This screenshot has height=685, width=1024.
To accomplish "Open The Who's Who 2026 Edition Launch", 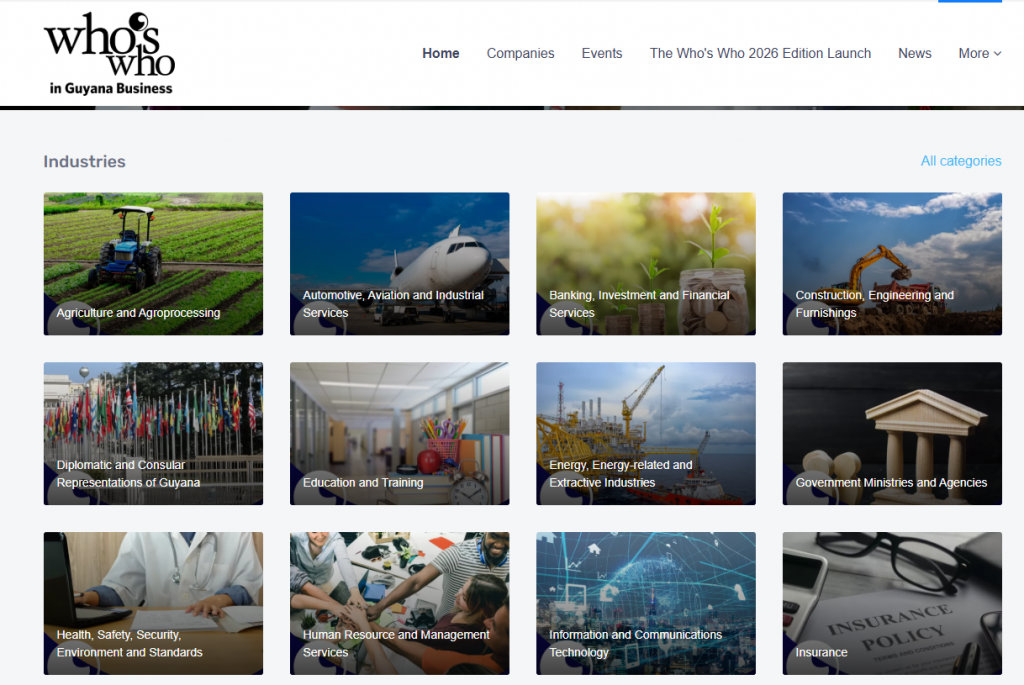I will 760,54.
